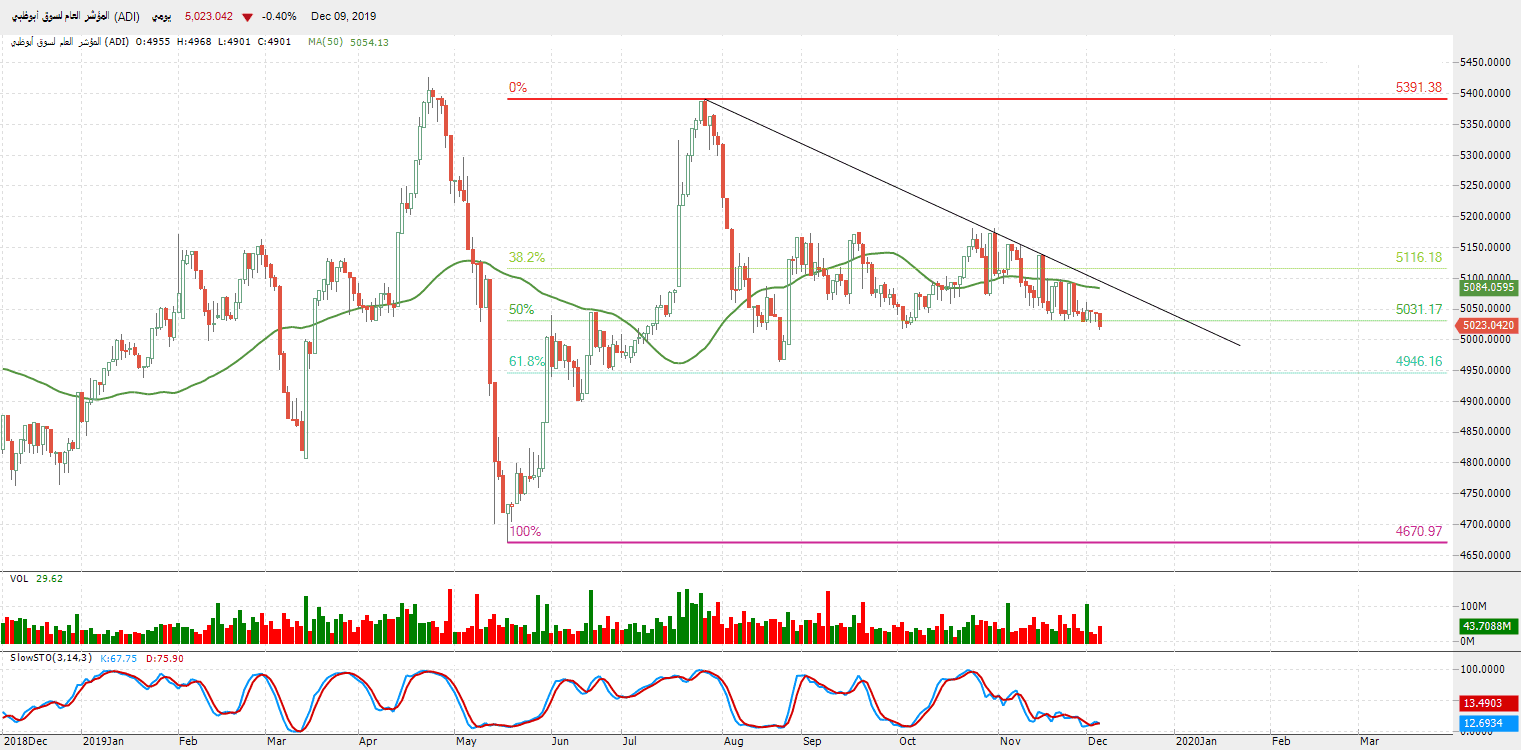The width and height of the screenshot is (1521, 750).
Task: Click the Fibonacci price 5031.17
Action: (x=1419, y=310)
